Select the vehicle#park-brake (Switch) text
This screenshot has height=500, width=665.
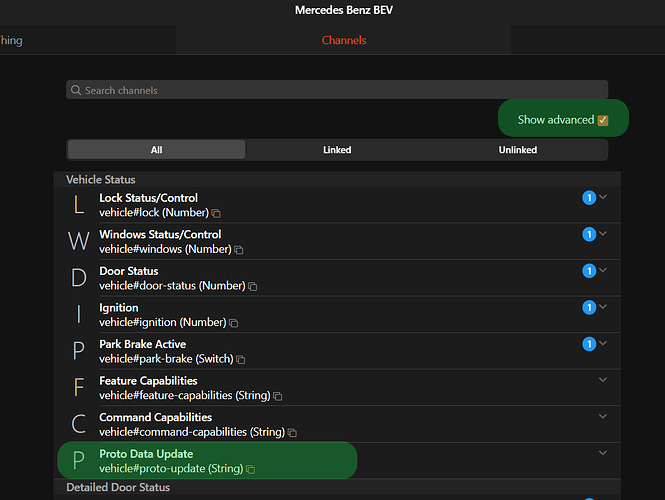[166, 359]
